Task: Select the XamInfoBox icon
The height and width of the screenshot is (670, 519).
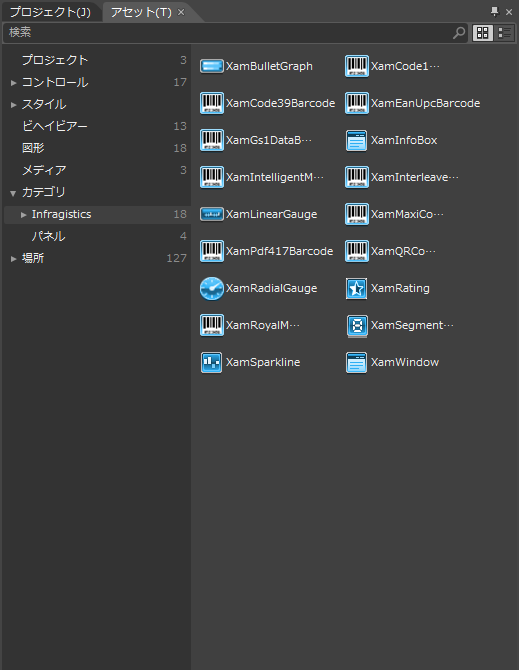Action: [x=357, y=141]
